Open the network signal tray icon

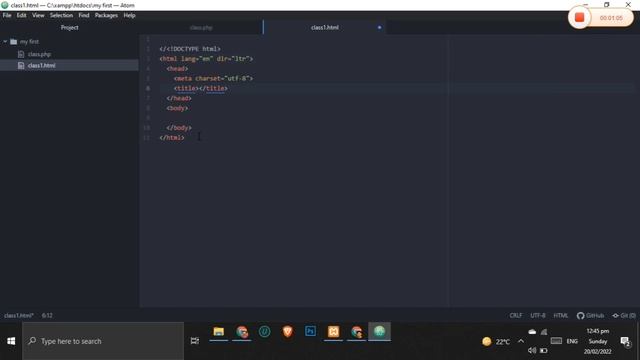pos(544,332)
